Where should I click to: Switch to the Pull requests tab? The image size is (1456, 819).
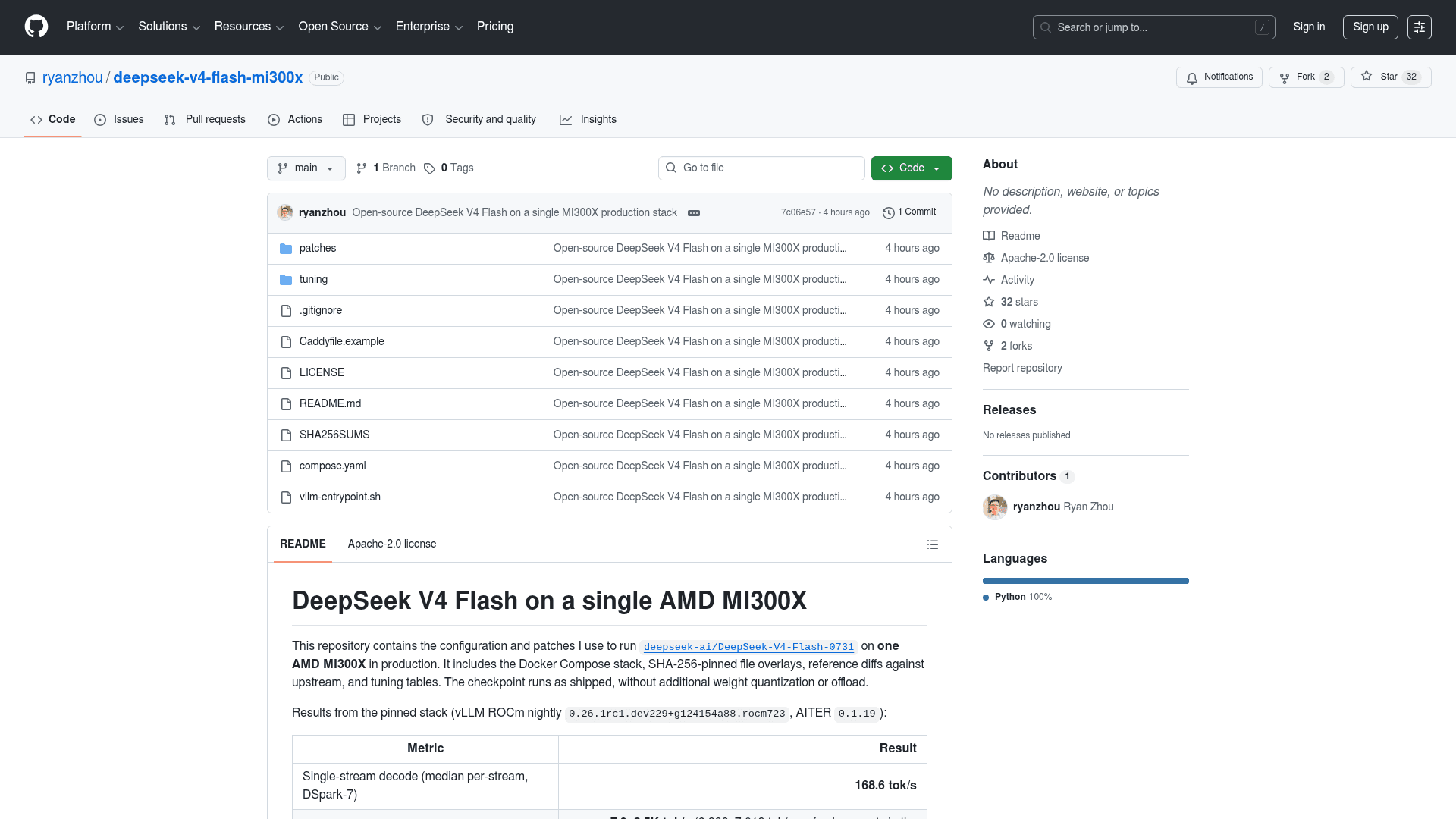click(205, 120)
